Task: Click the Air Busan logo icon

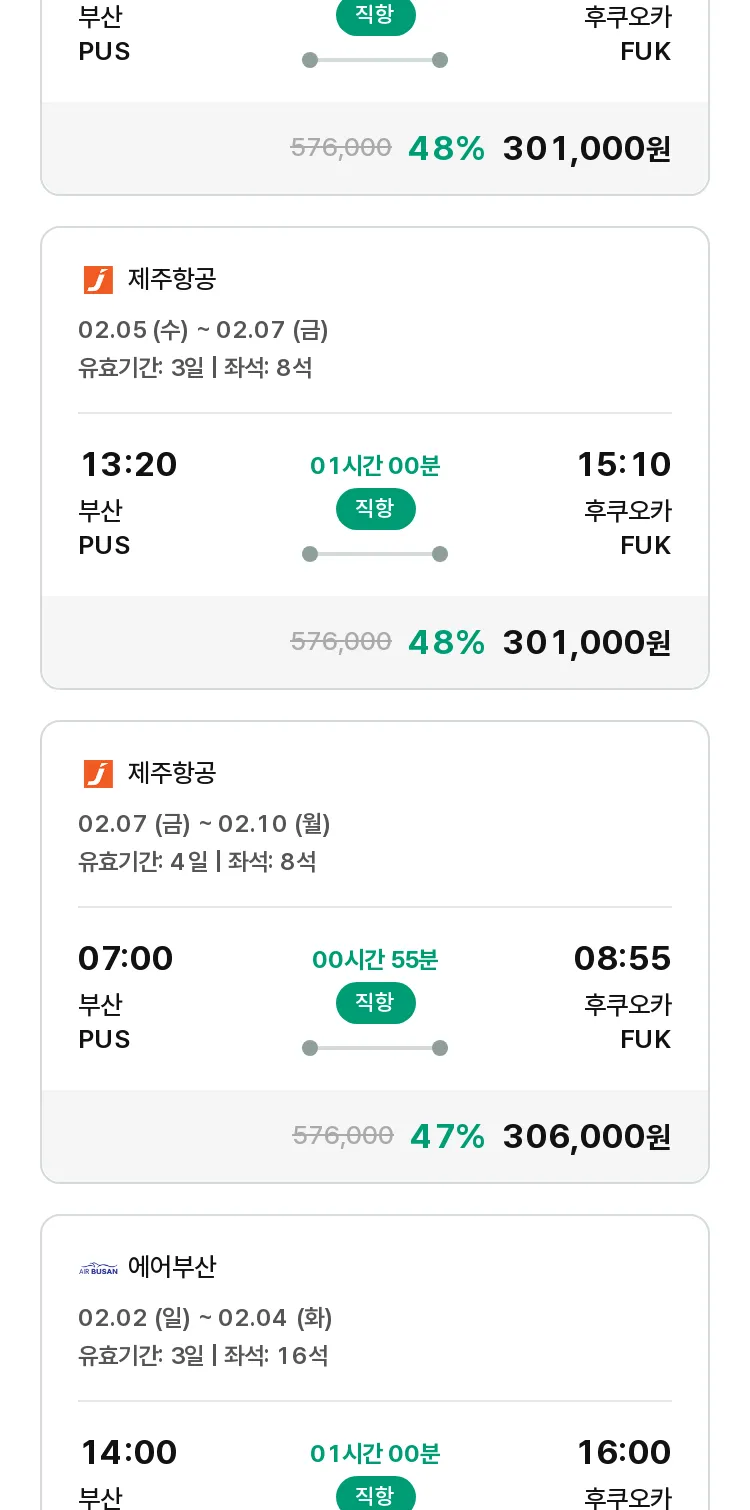Action: pos(98,1268)
